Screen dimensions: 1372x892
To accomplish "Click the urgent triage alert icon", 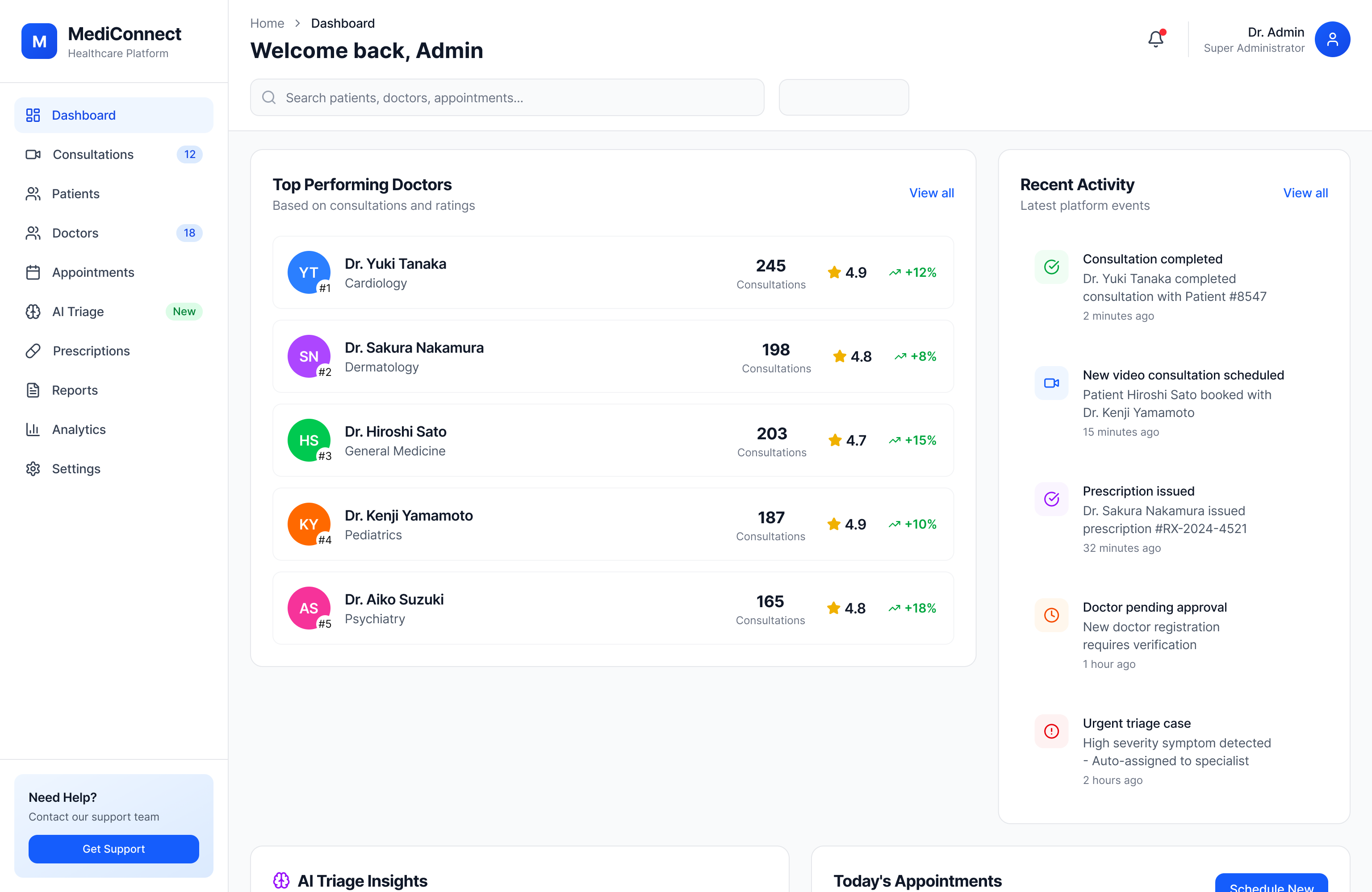I will [1051, 731].
